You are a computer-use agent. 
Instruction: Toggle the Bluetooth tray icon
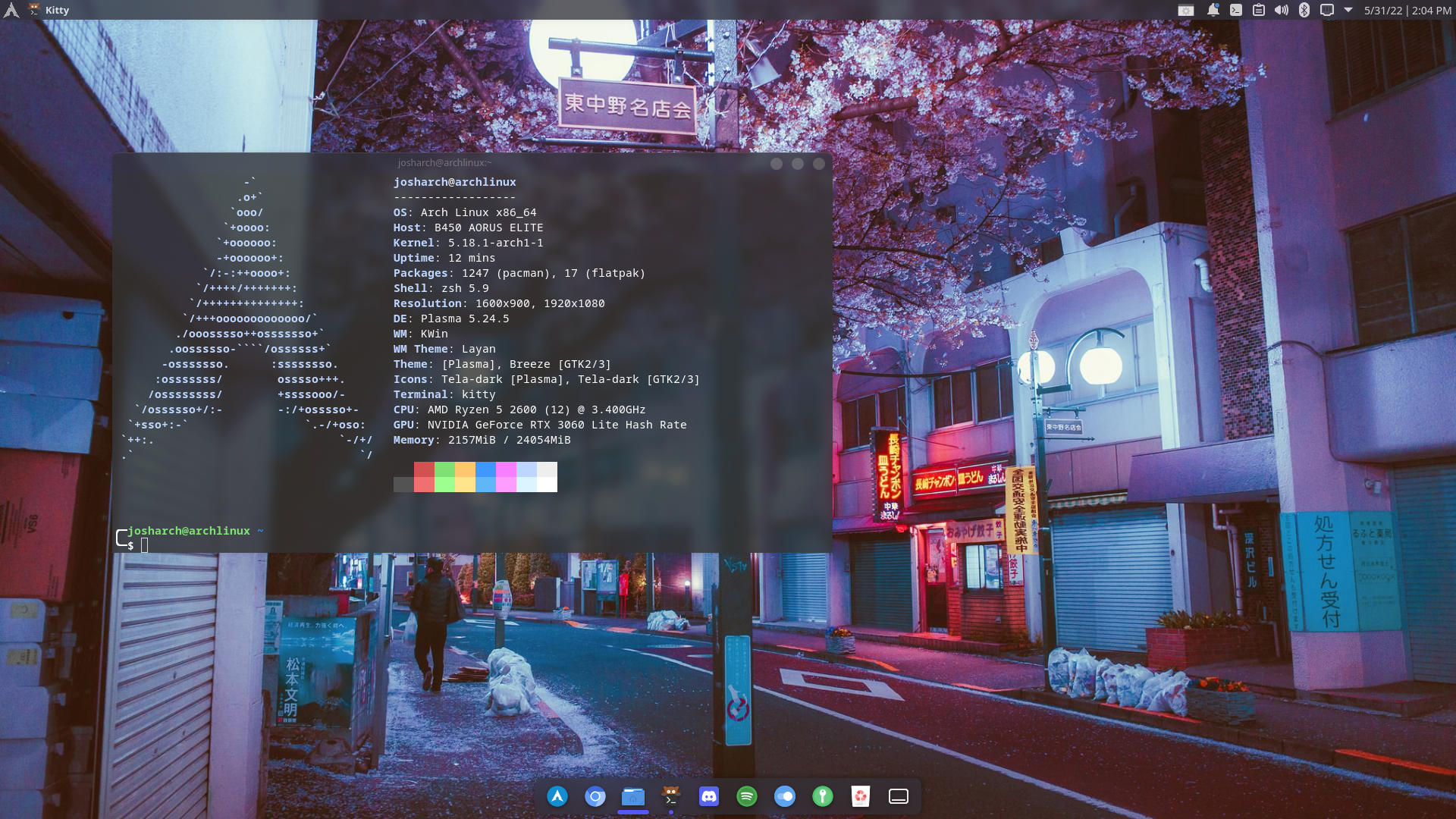click(x=1304, y=10)
